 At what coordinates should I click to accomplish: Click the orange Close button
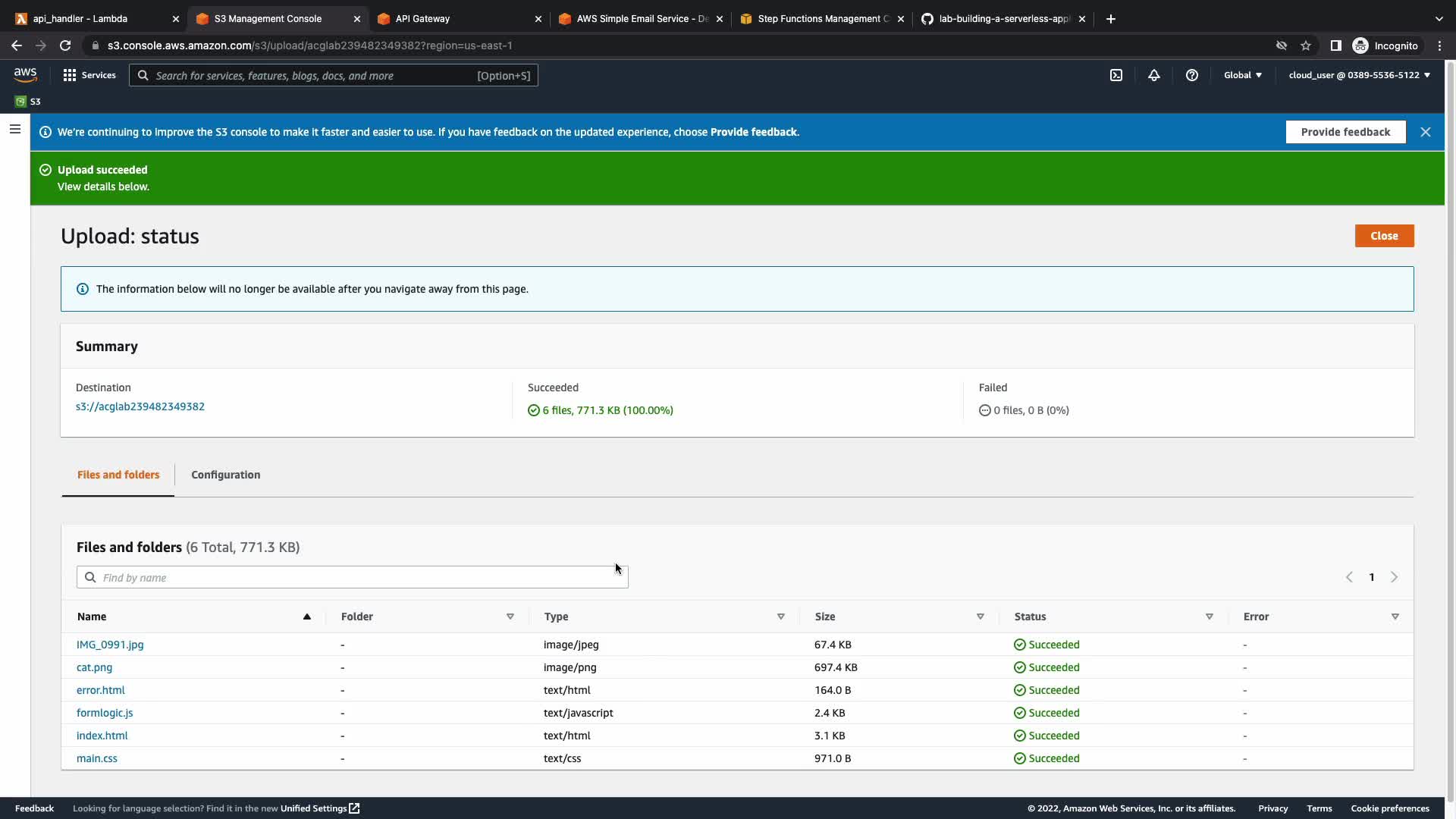(x=1383, y=236)
